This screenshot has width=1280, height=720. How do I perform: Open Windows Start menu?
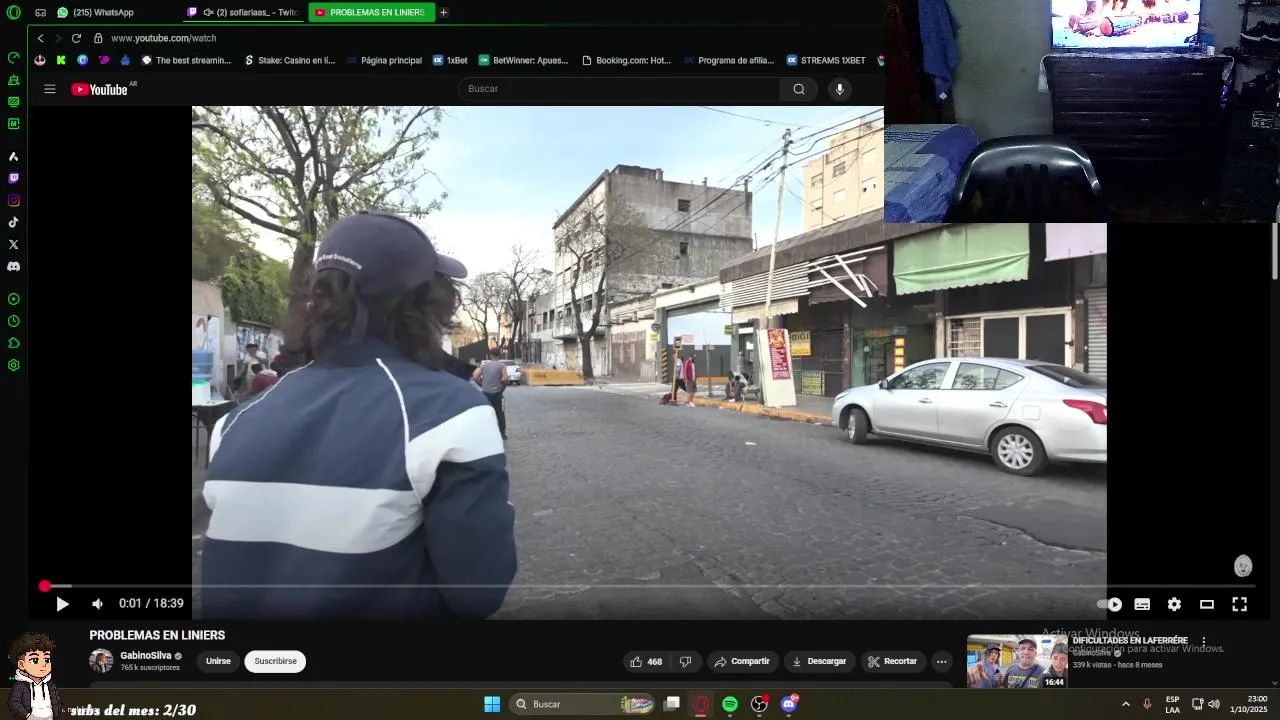pyautogui.click(x=492, y=704)
